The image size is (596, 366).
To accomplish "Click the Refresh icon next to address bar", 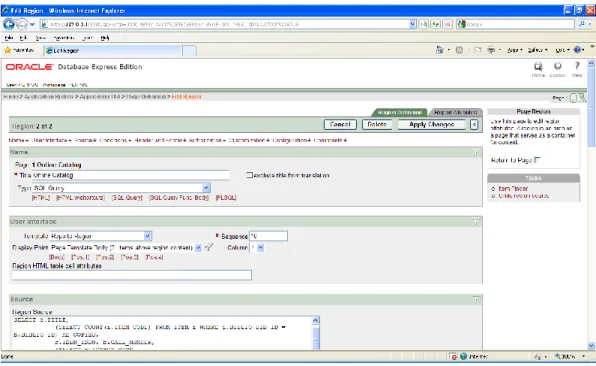I will click(436, 24).
